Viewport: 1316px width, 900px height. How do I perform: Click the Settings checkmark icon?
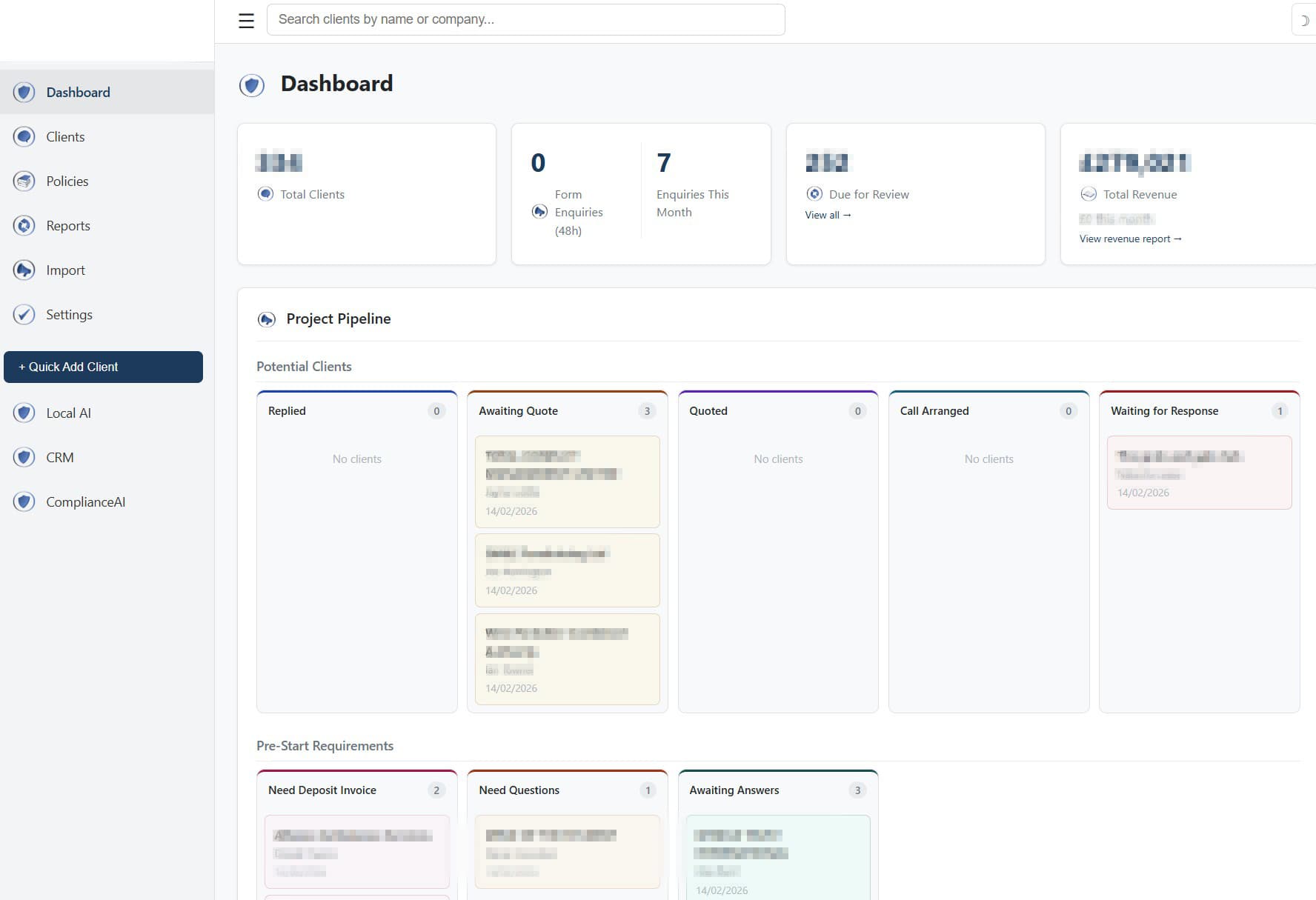(x=24, y=314)
